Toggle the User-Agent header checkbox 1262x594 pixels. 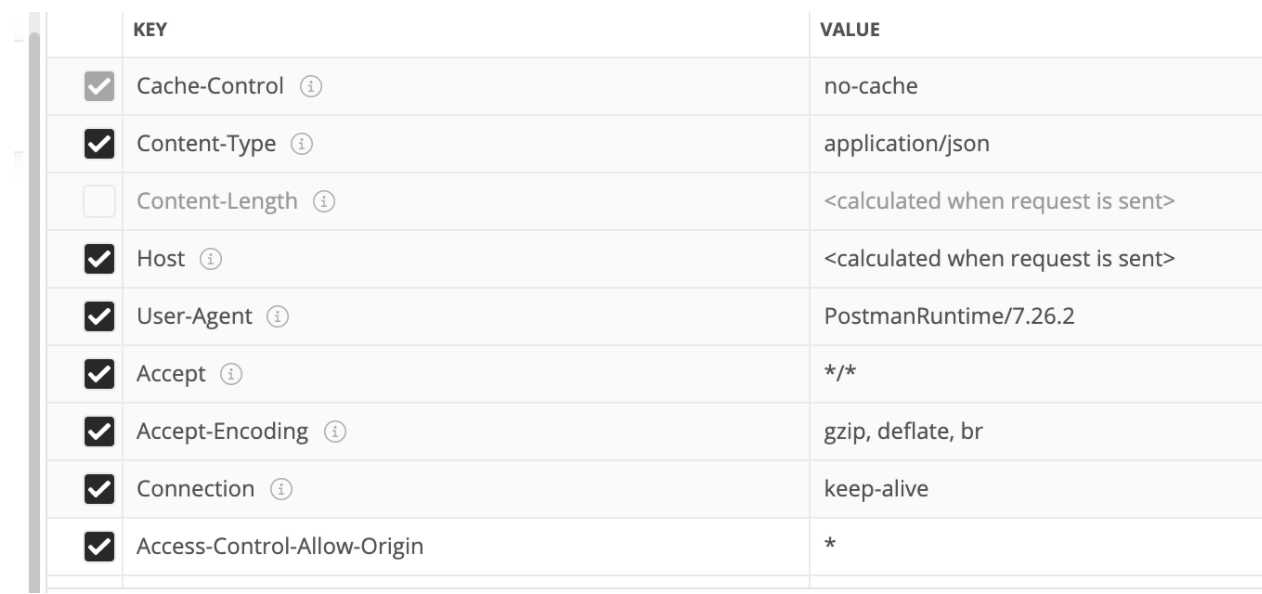pyautogui.click(x=99, y=317)
